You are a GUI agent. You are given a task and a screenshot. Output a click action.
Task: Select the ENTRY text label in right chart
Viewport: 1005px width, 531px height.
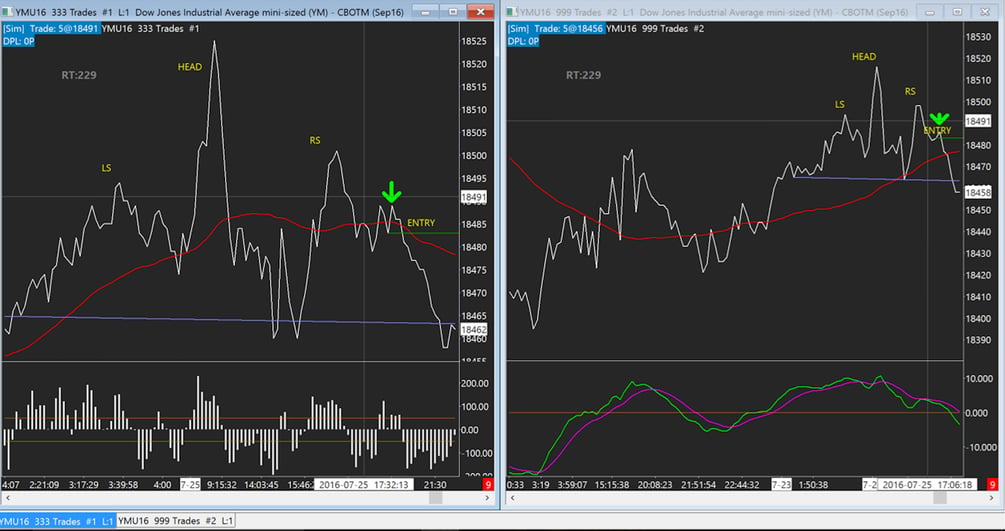(x=937, y=131)
